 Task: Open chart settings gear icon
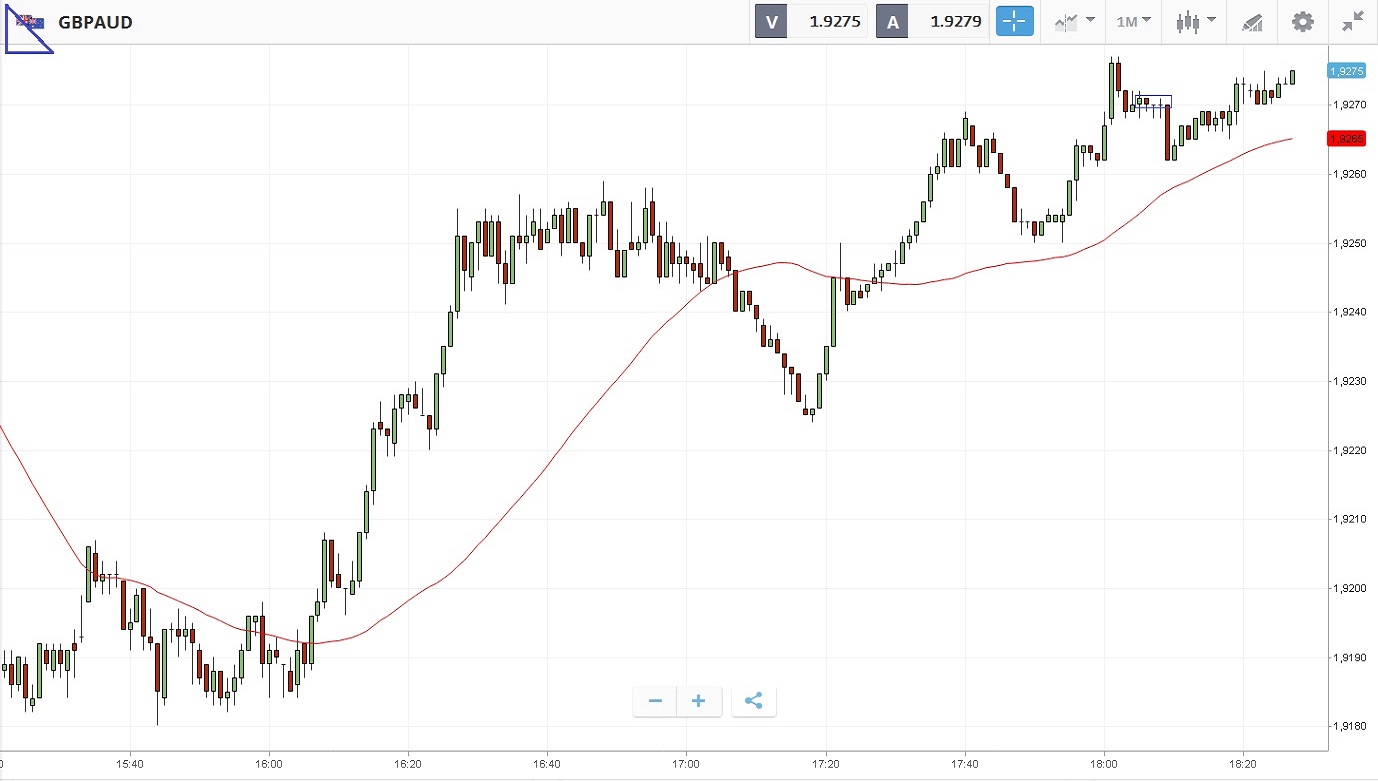coord(1302,21)
